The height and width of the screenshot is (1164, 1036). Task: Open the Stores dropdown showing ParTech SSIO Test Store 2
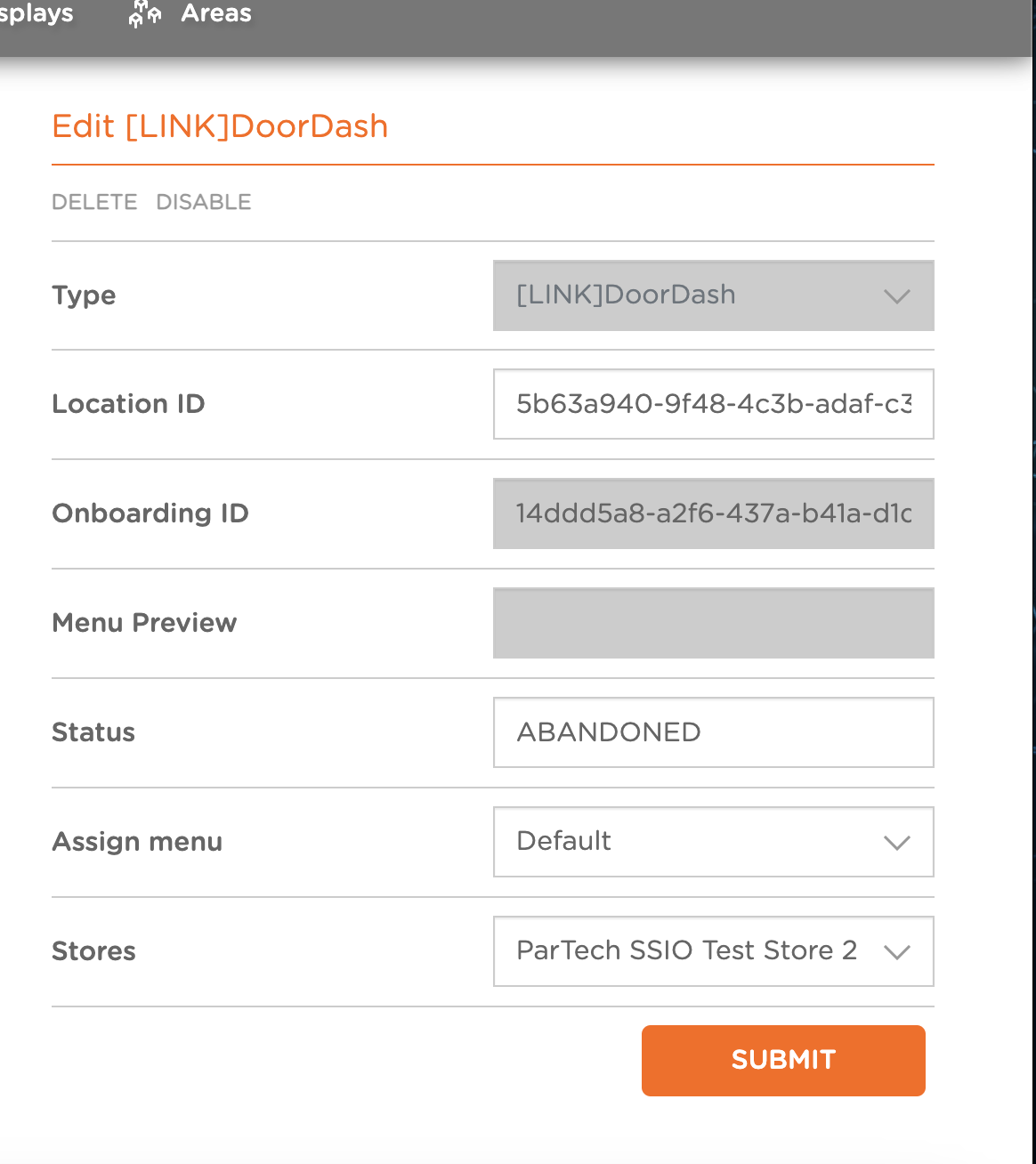(x=712, y=950)
